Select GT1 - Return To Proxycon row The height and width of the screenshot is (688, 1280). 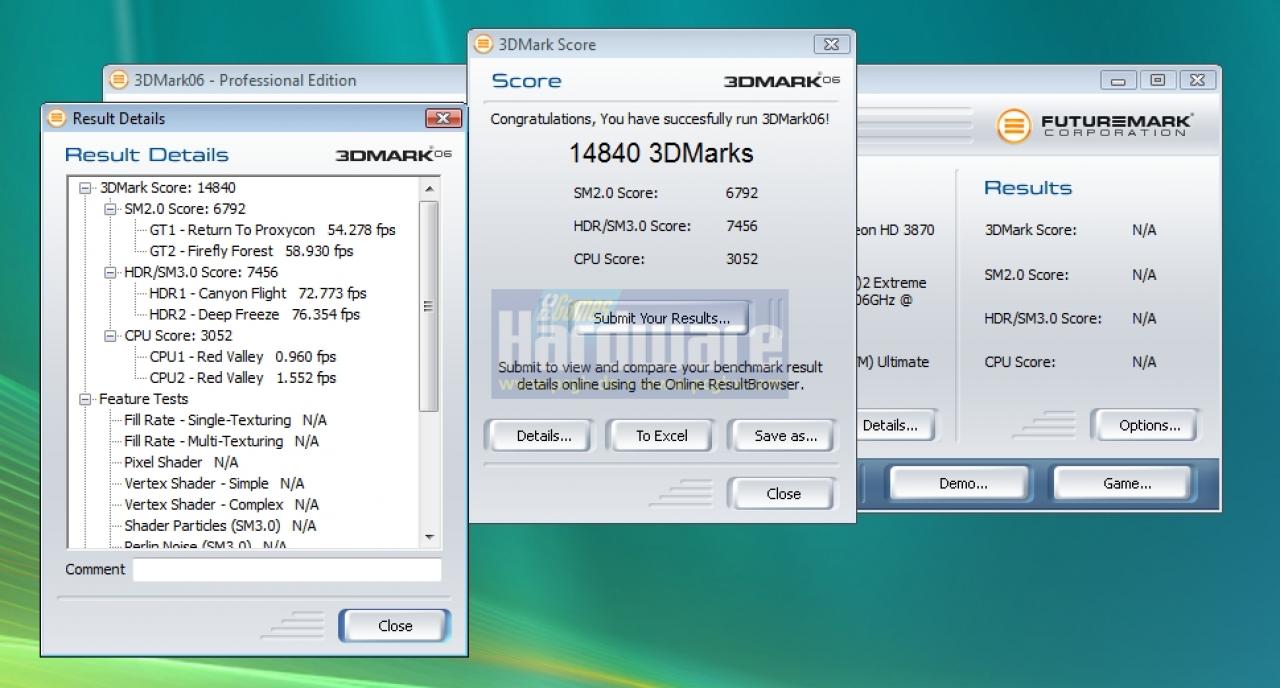point(272,230)
